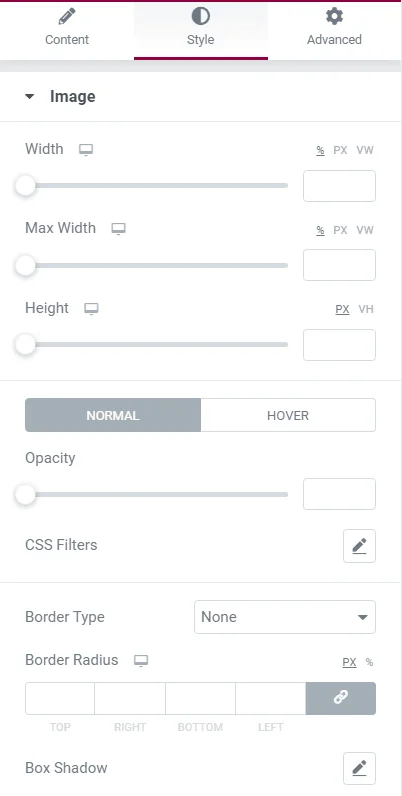
Task: Switch to the Style tab
Action: (200, 29)
